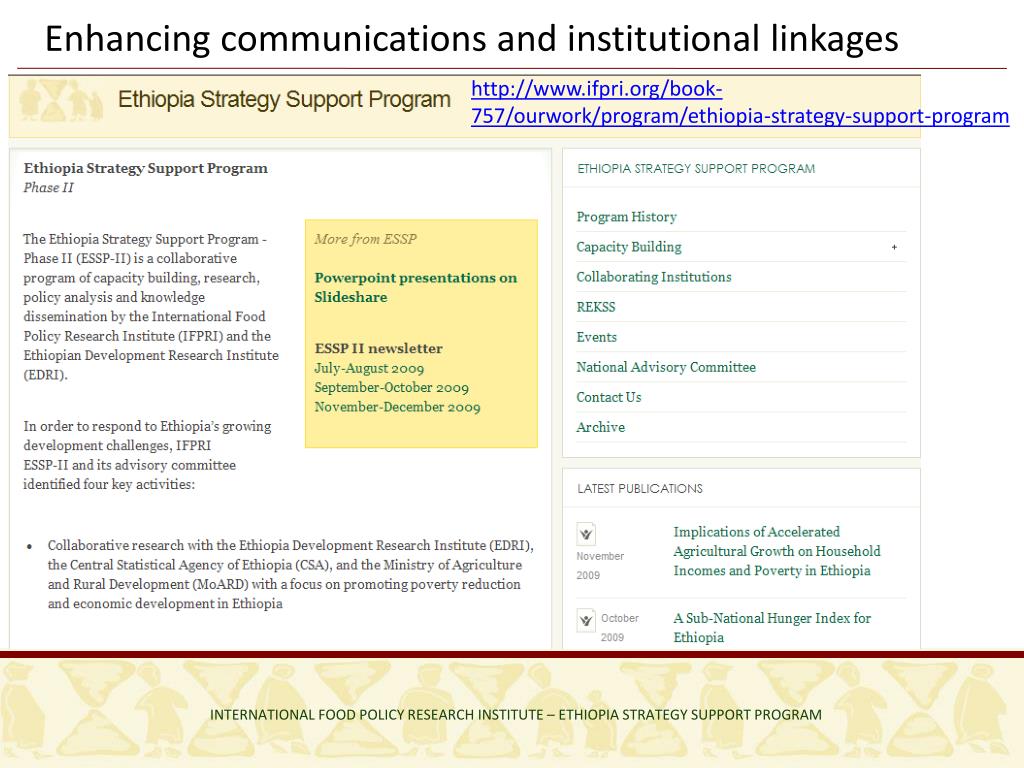Open the July-August 2009 newsletter
This screenshot has height=768, width=1024.
tap(369, 368)
